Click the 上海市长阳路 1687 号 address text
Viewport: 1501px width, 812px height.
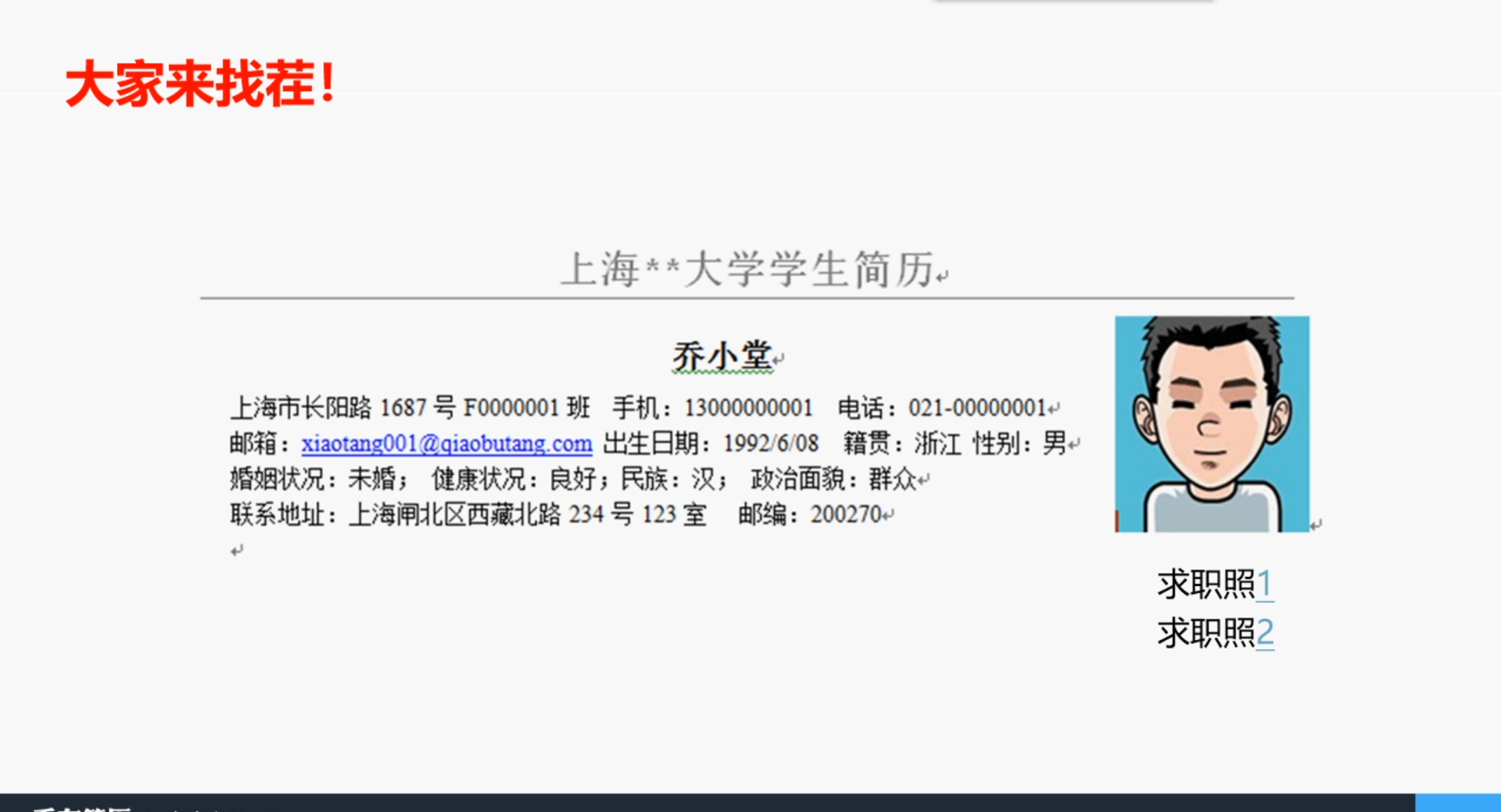(x=342, y=408)
